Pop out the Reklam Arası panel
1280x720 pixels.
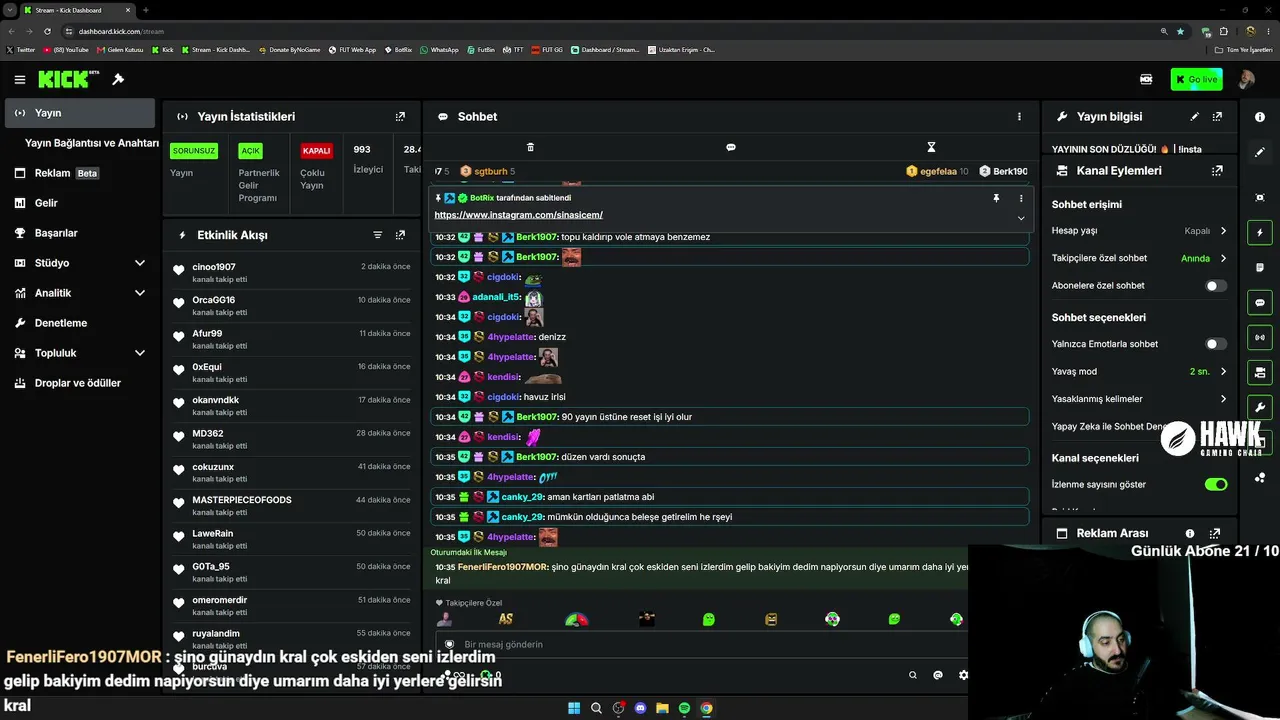1215,534
